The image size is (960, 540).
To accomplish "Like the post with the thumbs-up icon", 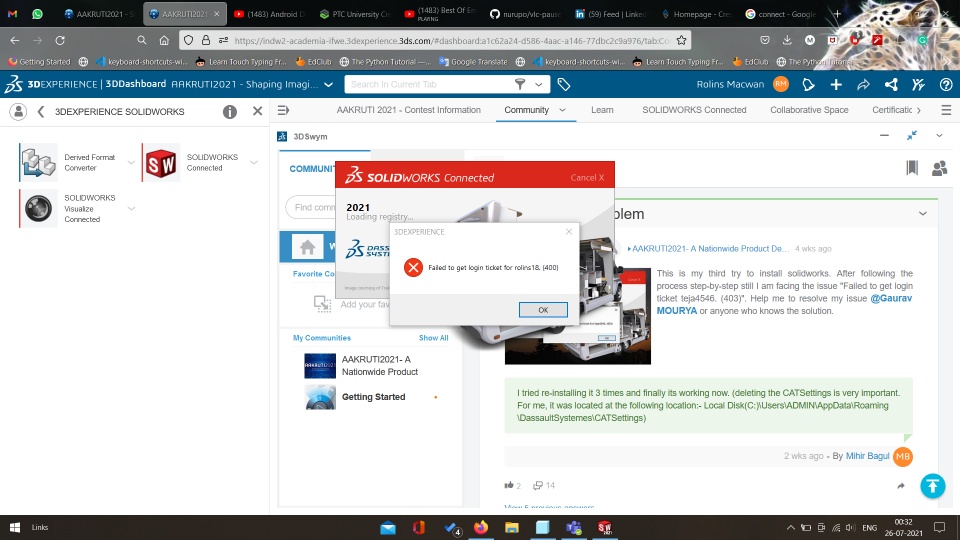I will tap(509, 485).
